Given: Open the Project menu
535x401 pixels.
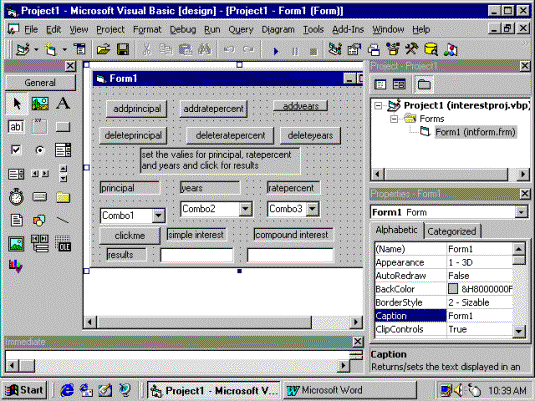Looking at the screenshot, I should click(x=110, y=30).
